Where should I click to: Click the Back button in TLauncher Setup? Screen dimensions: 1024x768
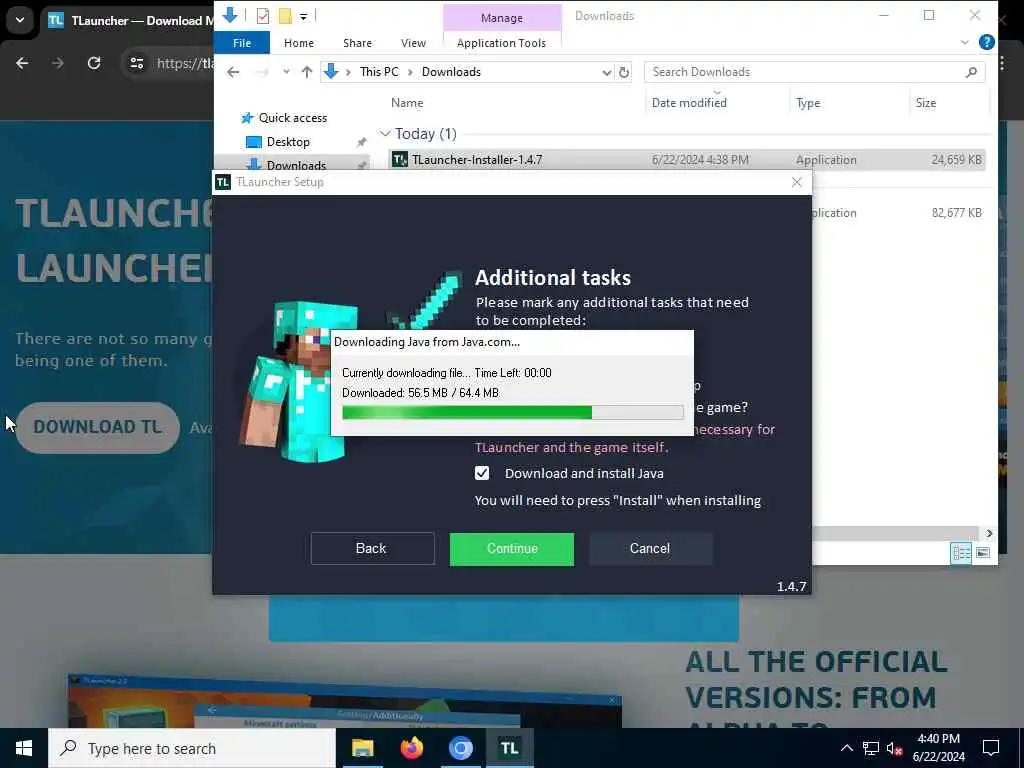click(372, 549)
